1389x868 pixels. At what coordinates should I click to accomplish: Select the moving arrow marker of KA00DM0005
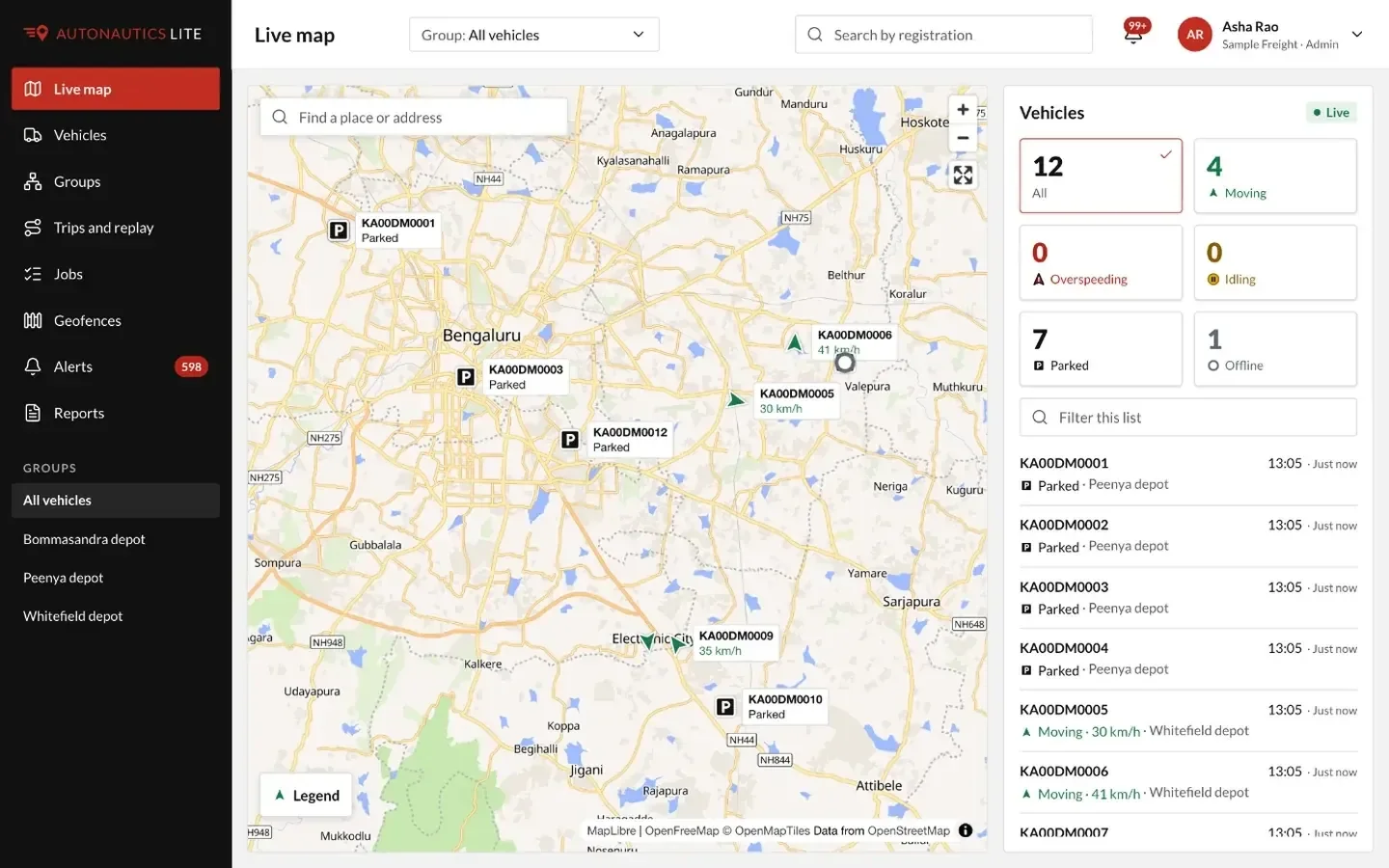coord(736,399)
